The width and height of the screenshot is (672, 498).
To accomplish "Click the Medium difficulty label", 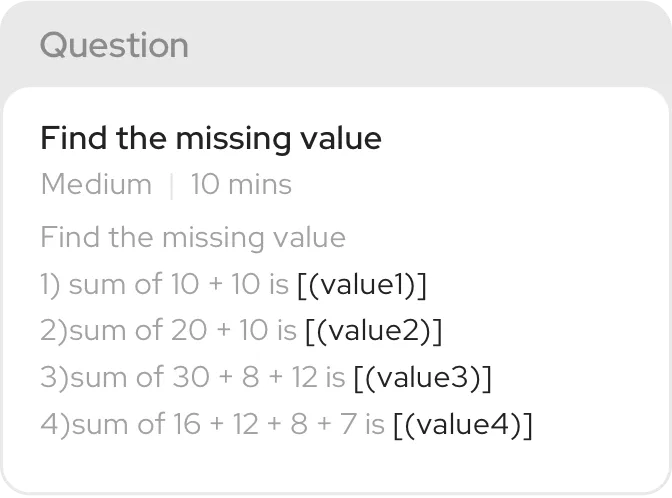I will [x=96, y=184].
